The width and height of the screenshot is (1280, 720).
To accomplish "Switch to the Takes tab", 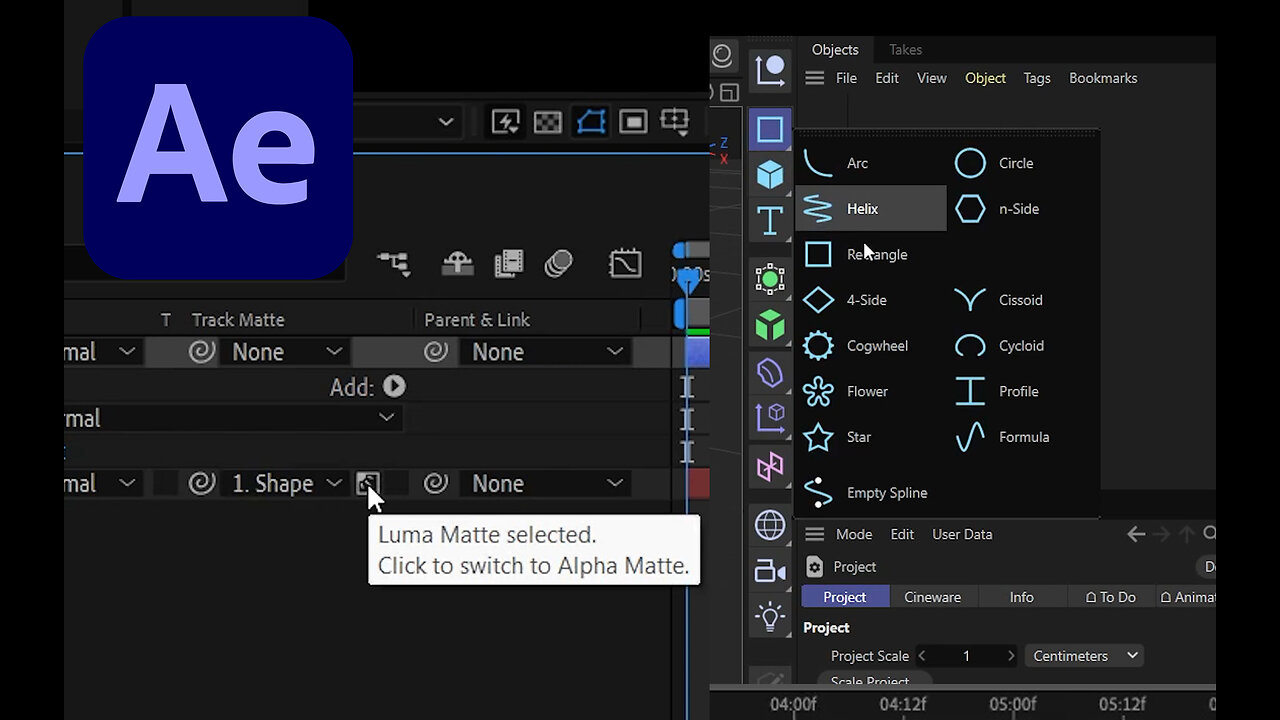I will tap(906, 50).
